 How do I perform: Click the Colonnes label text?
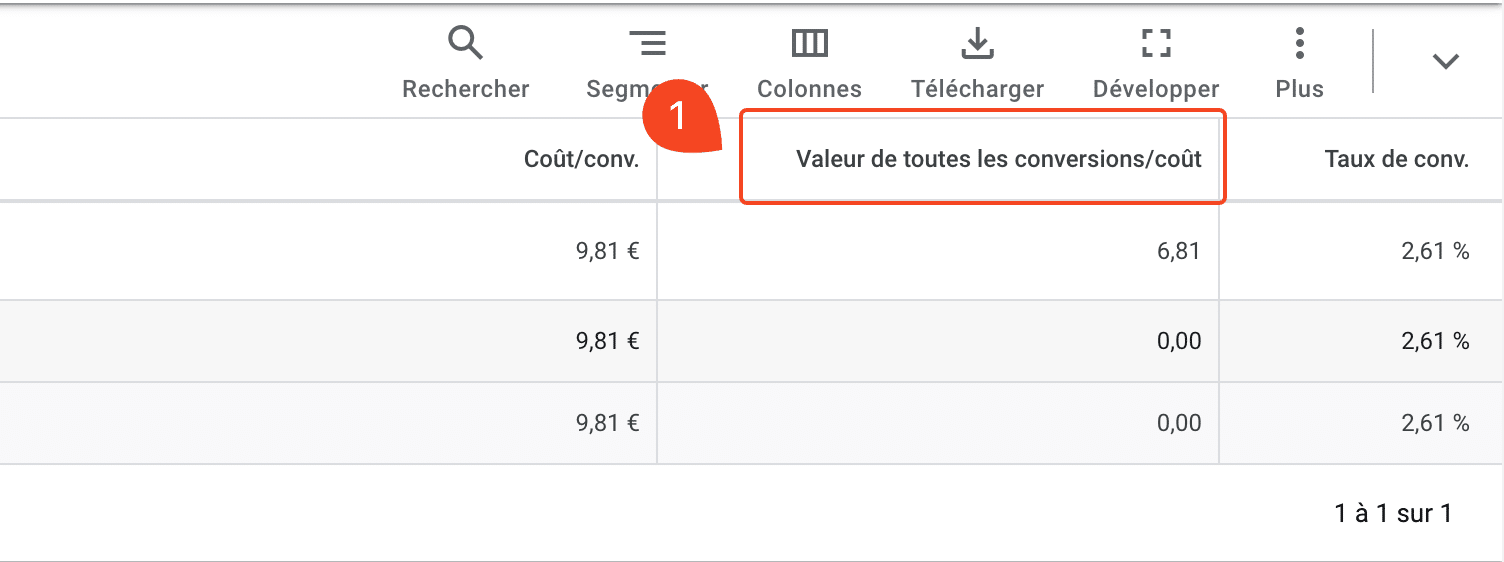pyautogui.click(x=809, y=89)
